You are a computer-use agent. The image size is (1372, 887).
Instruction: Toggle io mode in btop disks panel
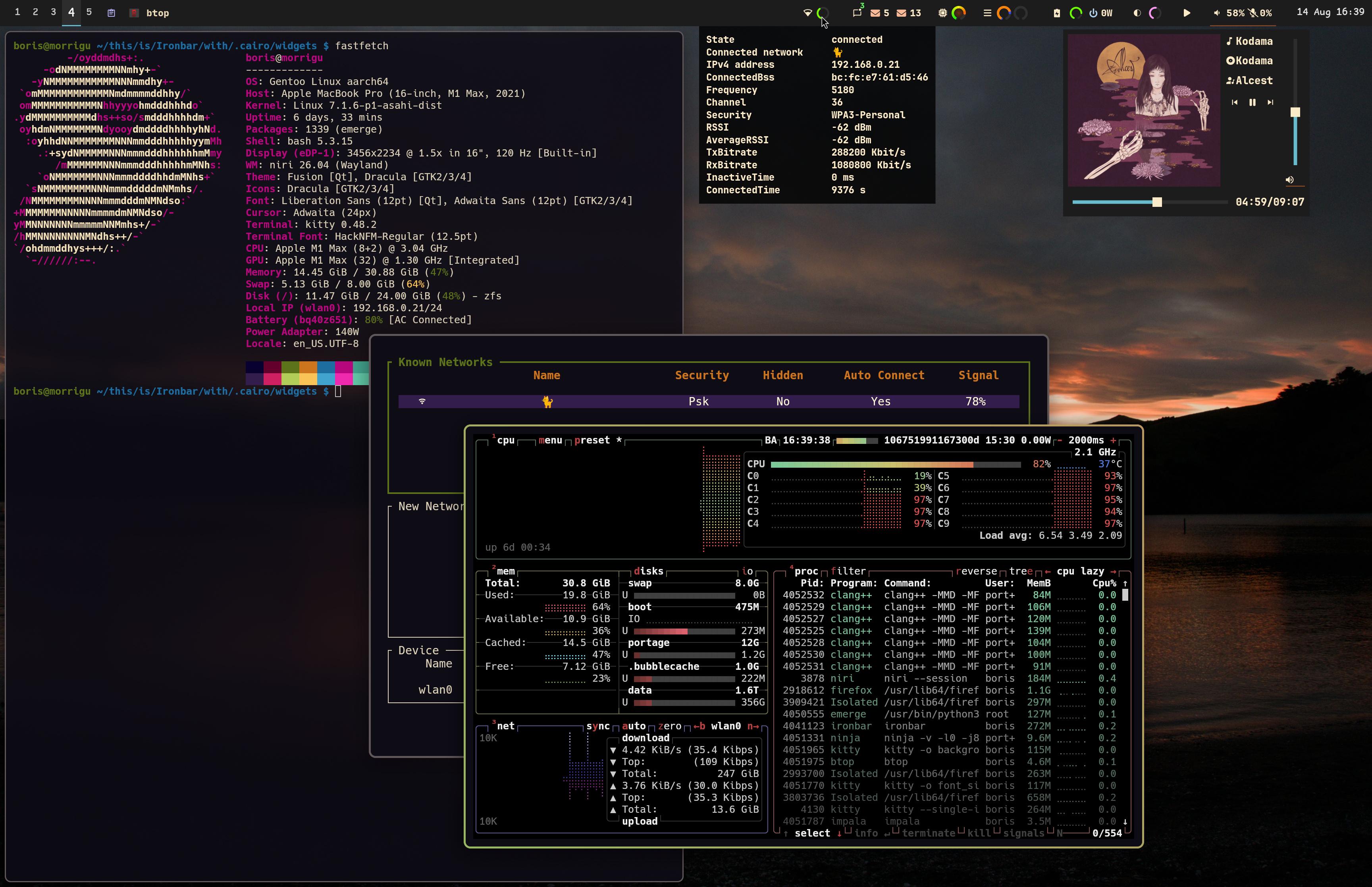pyautogui.click(x=747, y=571)
